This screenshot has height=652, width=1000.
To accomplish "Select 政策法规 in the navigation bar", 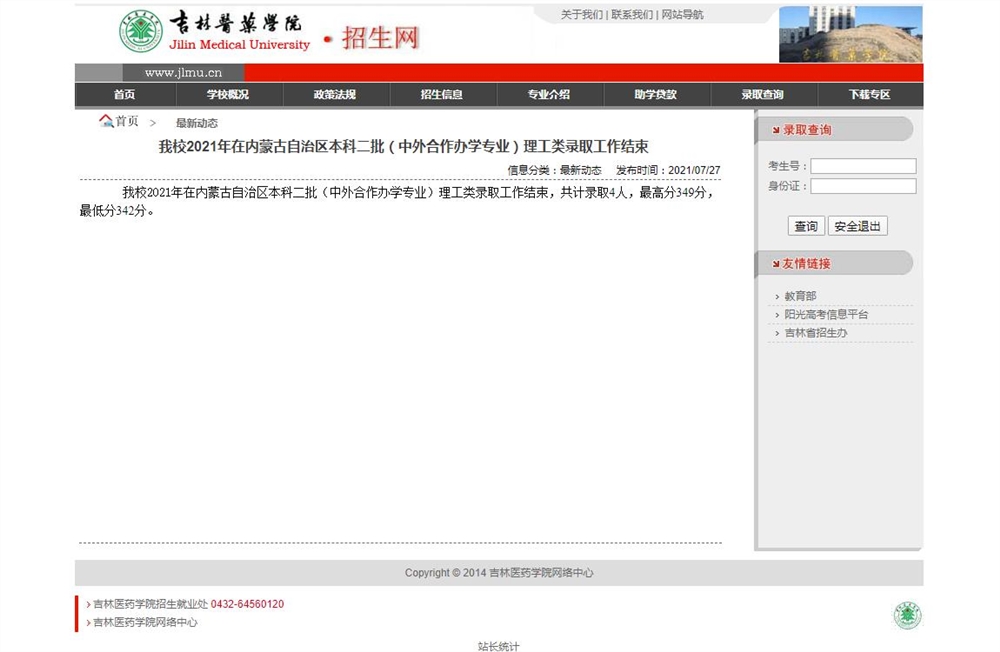I will pos(335,94).
